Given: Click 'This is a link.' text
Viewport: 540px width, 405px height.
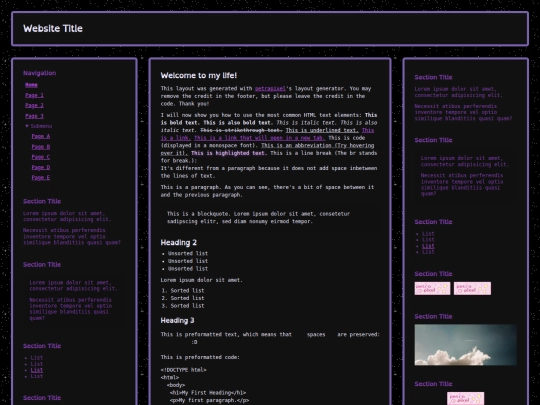Looking at the screenshot, I should click(x=176, y=138).
